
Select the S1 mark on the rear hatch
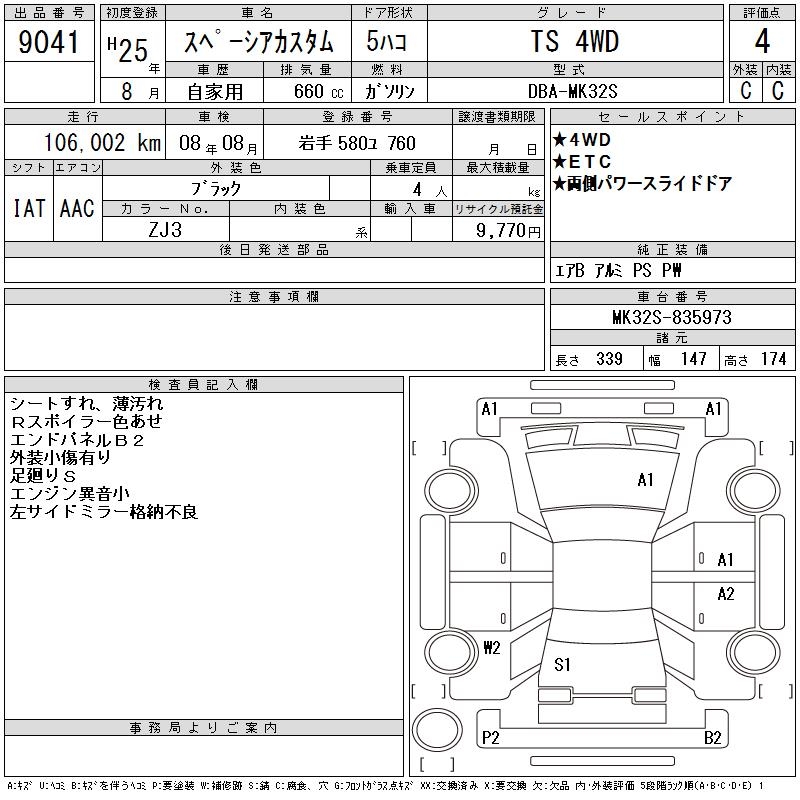[x=562, y=664]
